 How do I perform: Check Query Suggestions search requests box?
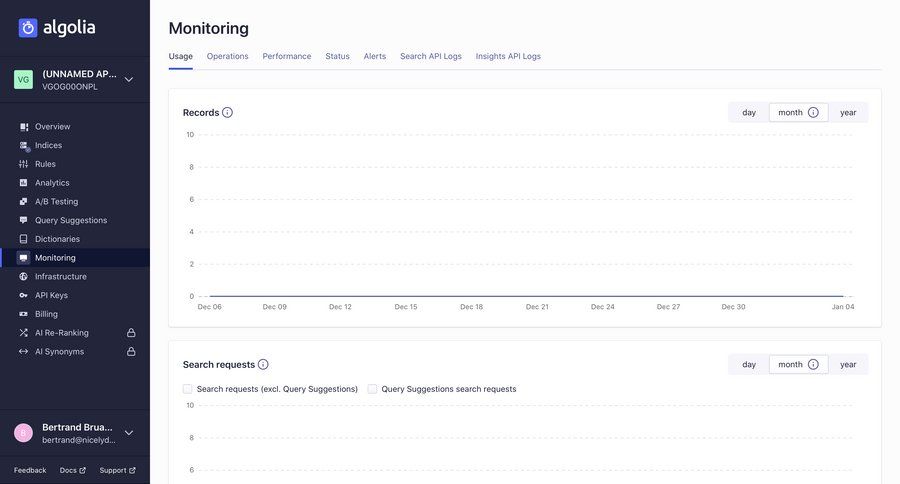[372, 389]
